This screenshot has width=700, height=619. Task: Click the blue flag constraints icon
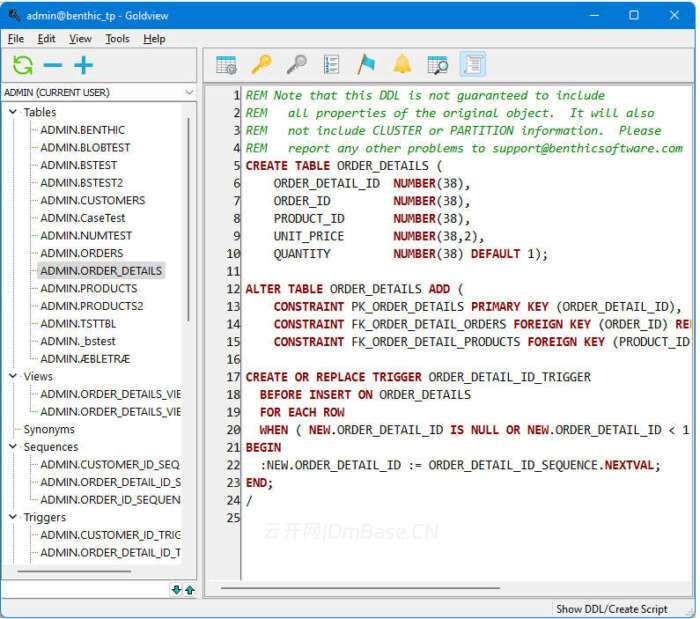tap(367, 65)
